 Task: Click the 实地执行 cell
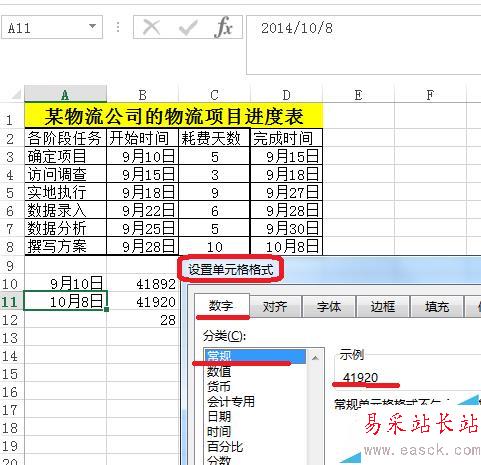click(x=65, y=192)
